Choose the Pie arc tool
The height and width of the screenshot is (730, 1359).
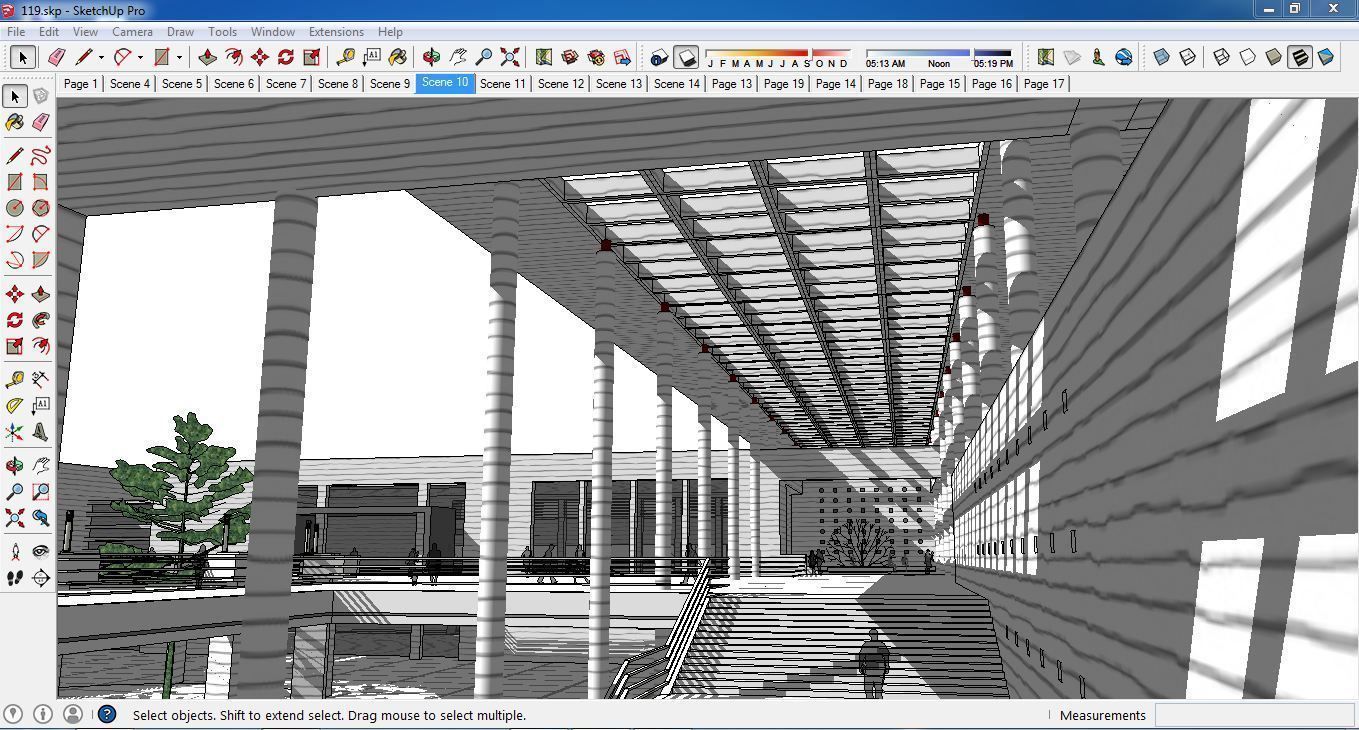[x=40, y=260]
